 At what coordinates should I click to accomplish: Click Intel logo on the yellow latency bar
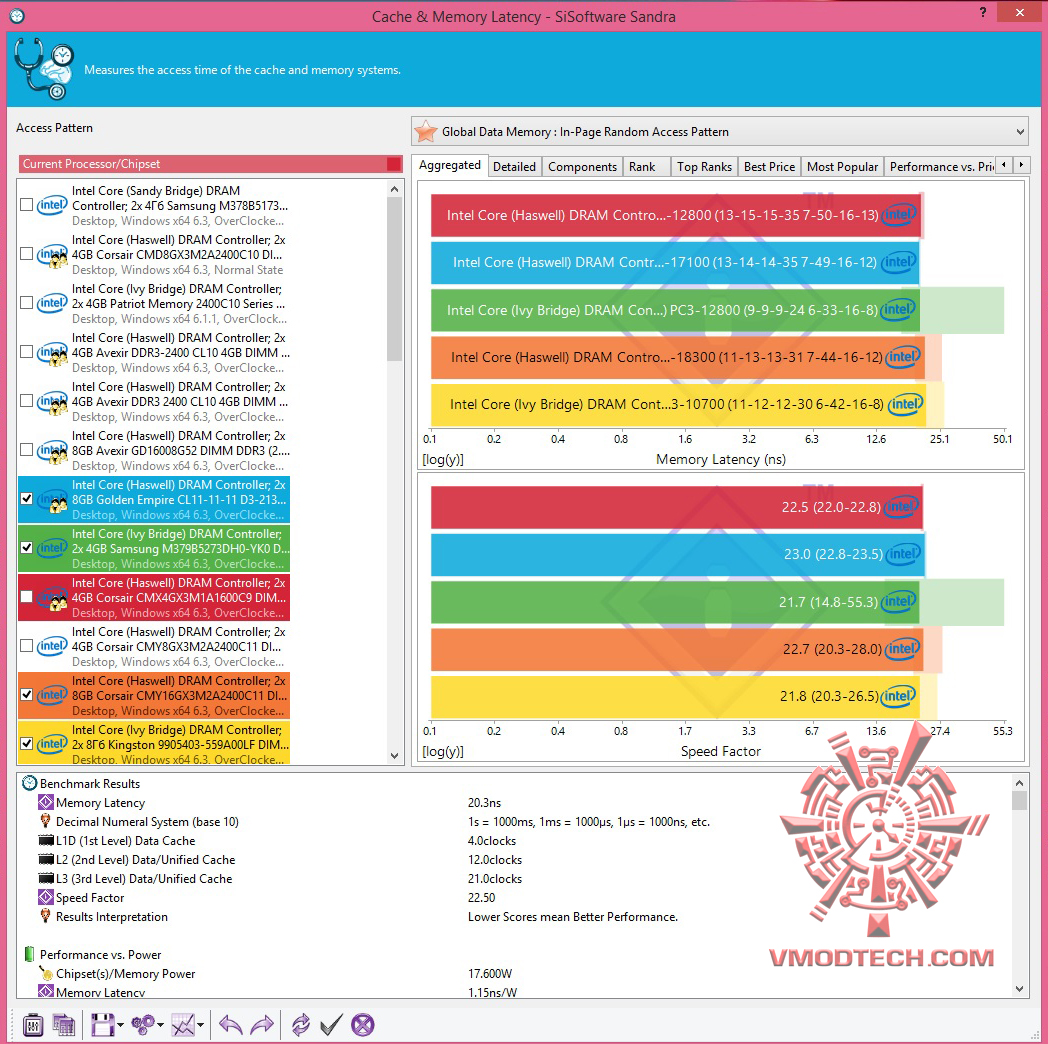point(906,404)
